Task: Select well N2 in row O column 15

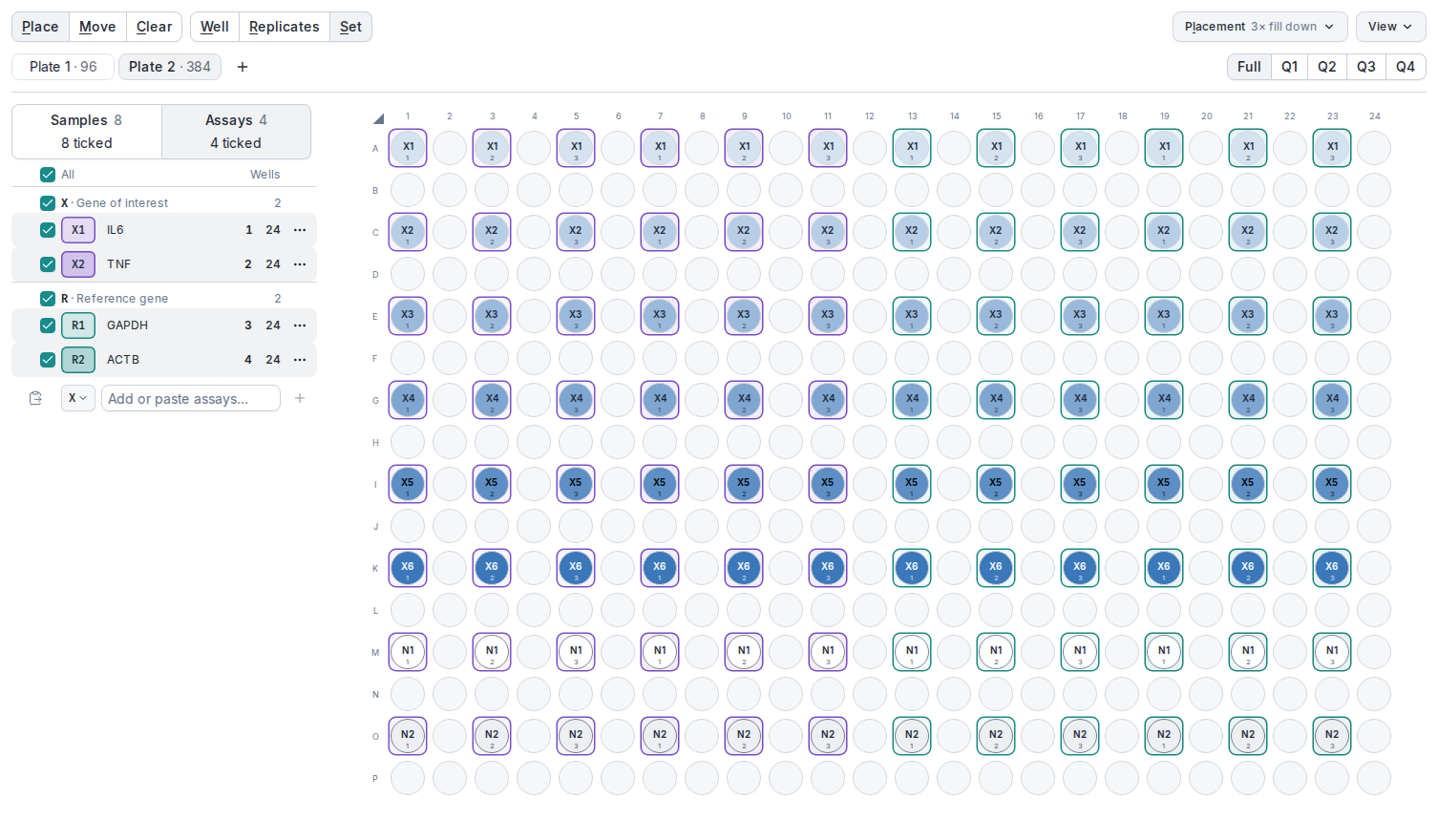Action: tap(996, 736)
